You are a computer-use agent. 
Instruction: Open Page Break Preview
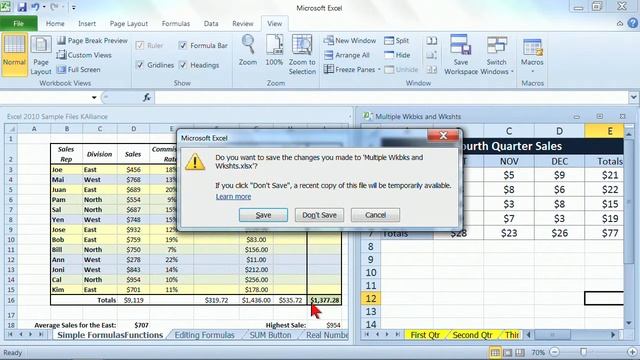[x=92, y=40]
